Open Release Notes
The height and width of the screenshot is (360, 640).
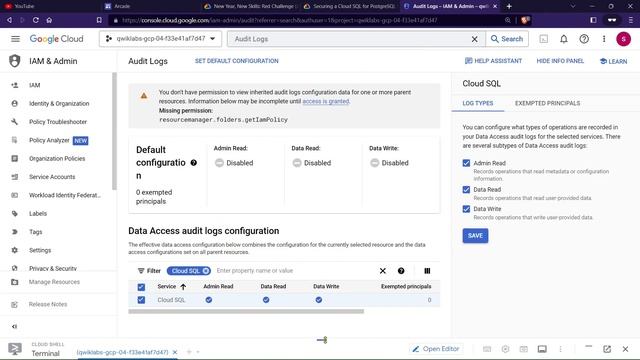point(48,304)
